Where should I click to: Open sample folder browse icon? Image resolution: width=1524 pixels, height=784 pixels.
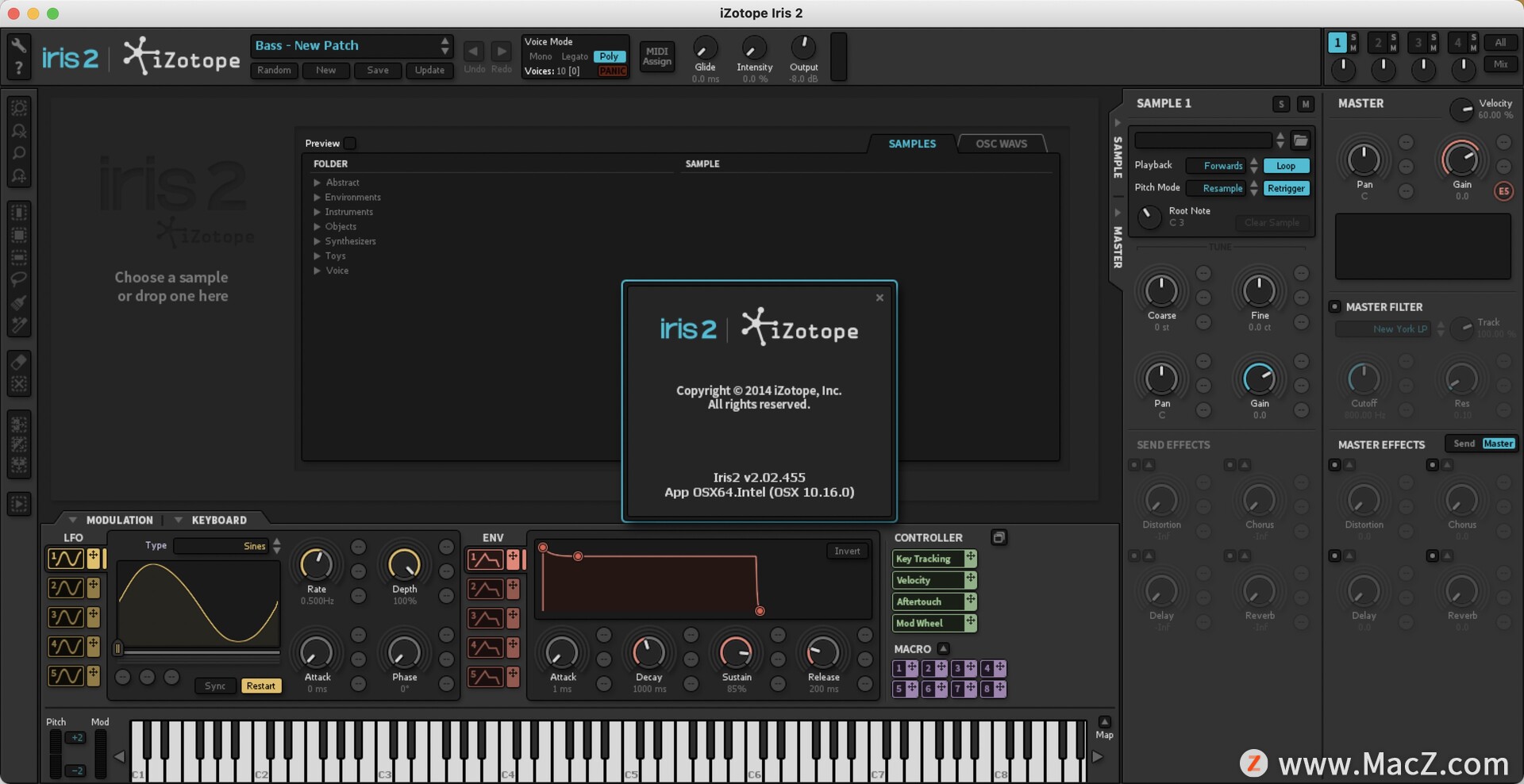pos(1300,140)
